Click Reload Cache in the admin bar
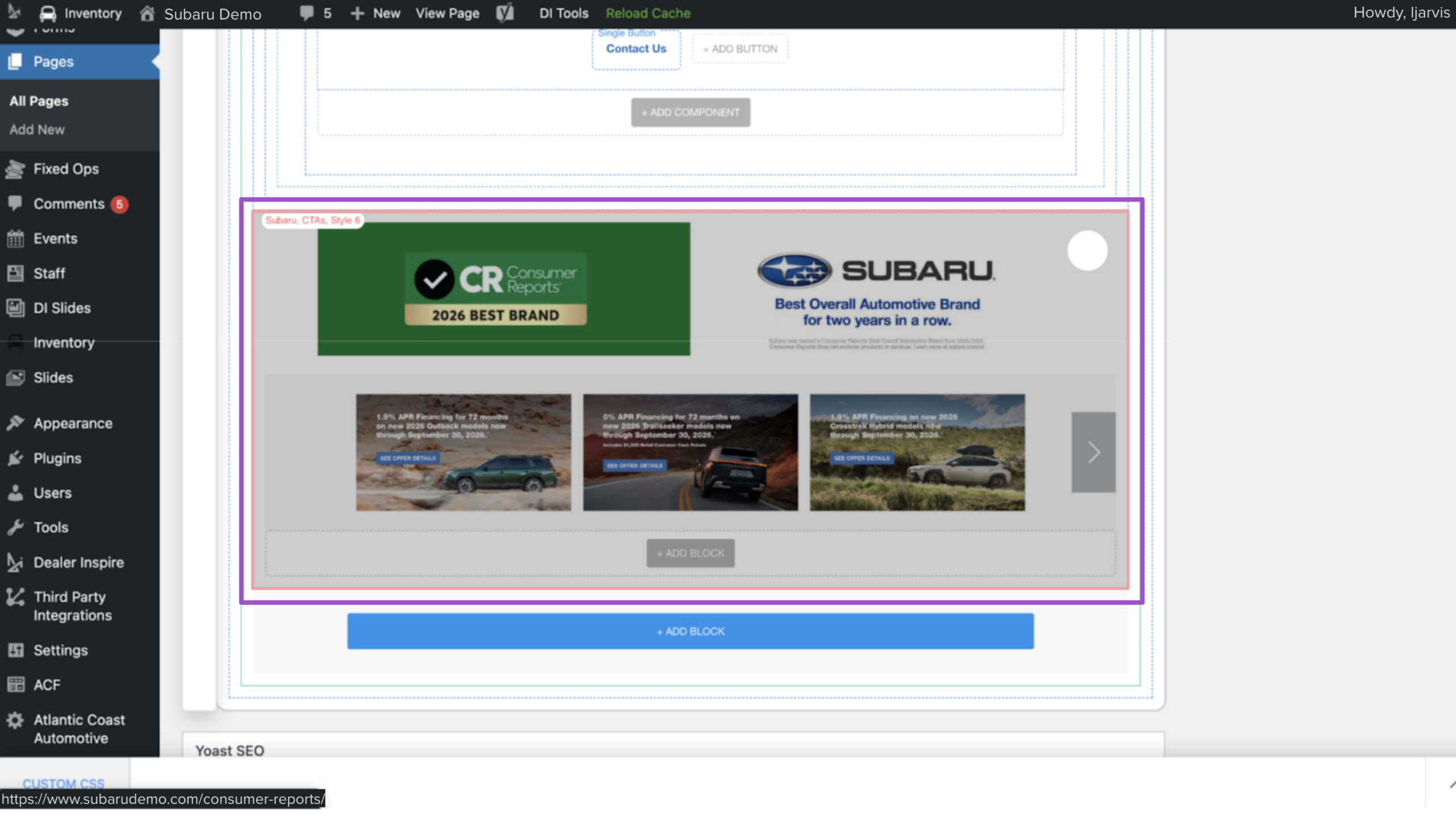 click(x=648, y=13)
